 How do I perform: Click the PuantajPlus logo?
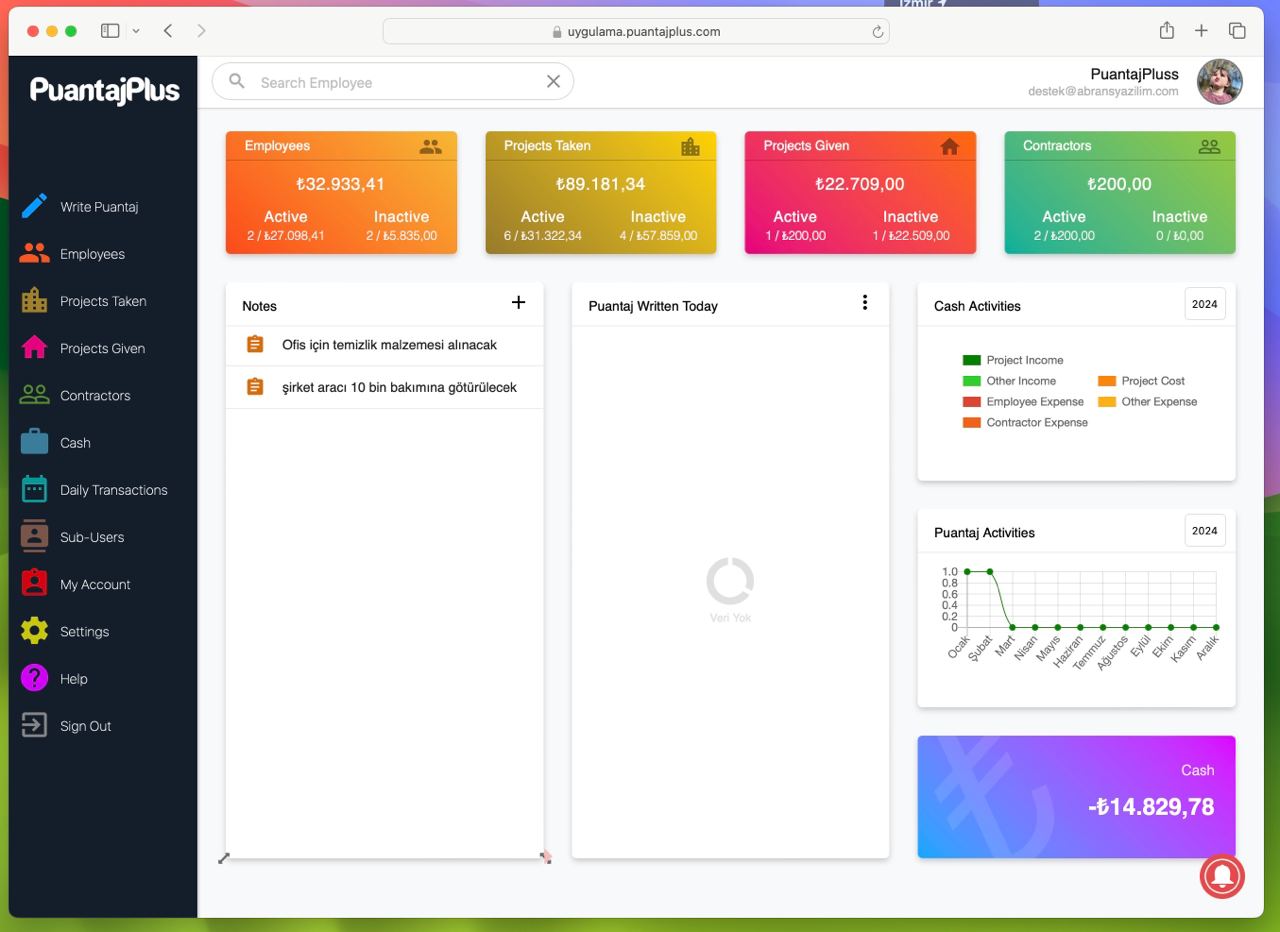tap(105, 90)
